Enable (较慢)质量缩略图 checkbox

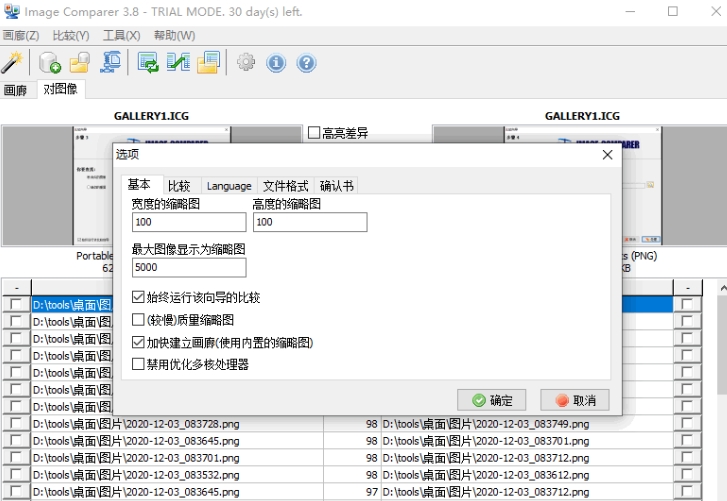(x=139, y=320)
